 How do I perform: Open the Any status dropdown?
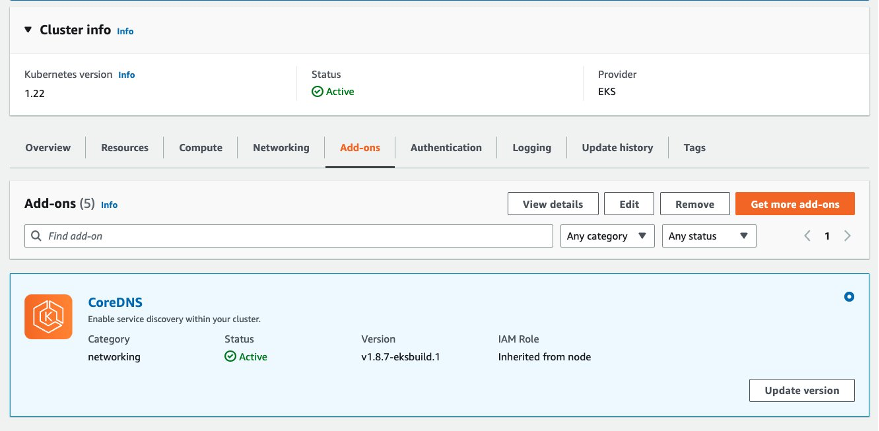709,236
